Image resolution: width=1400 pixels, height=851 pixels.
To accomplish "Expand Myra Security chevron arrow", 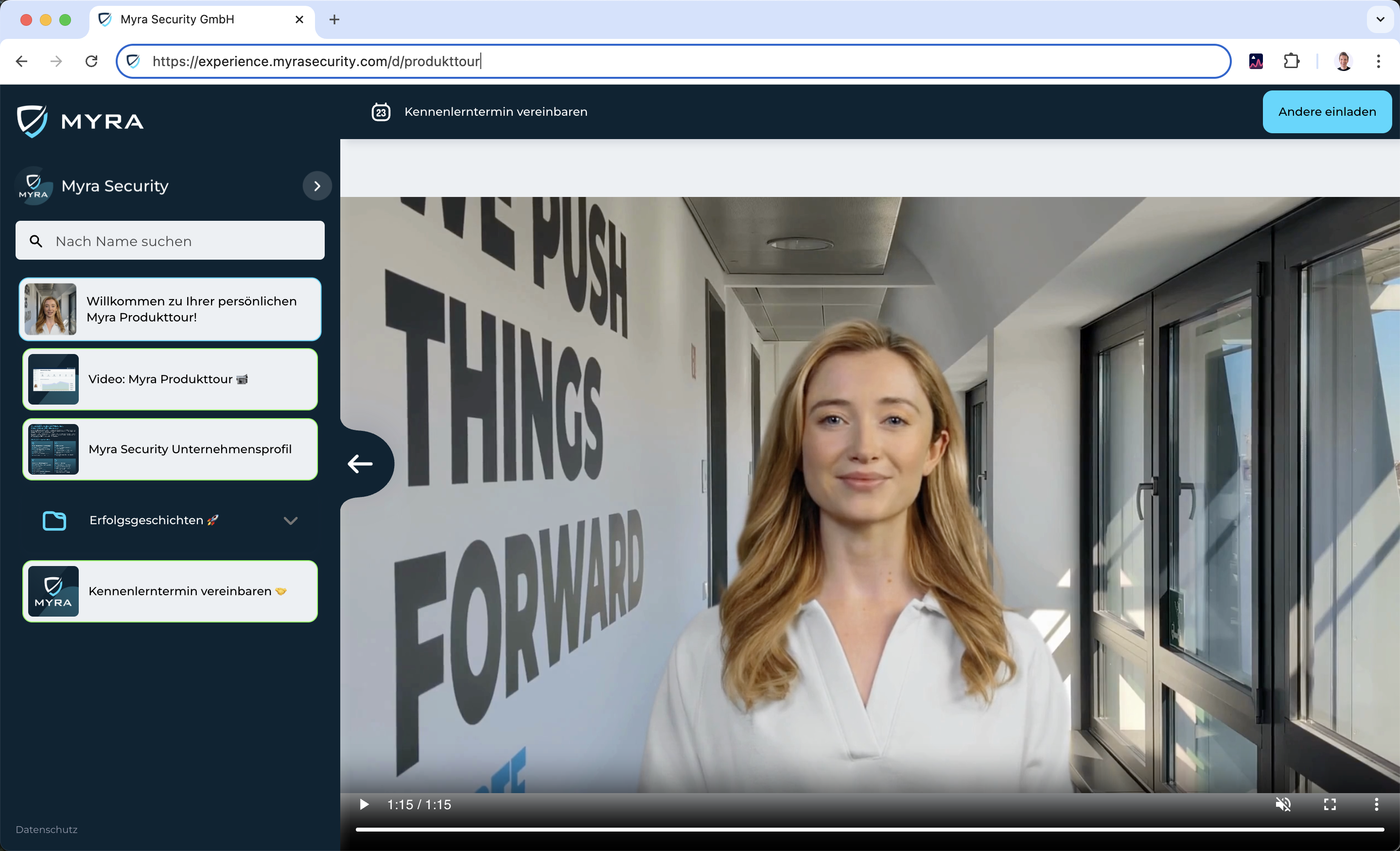I will click(x=317, y=186).
